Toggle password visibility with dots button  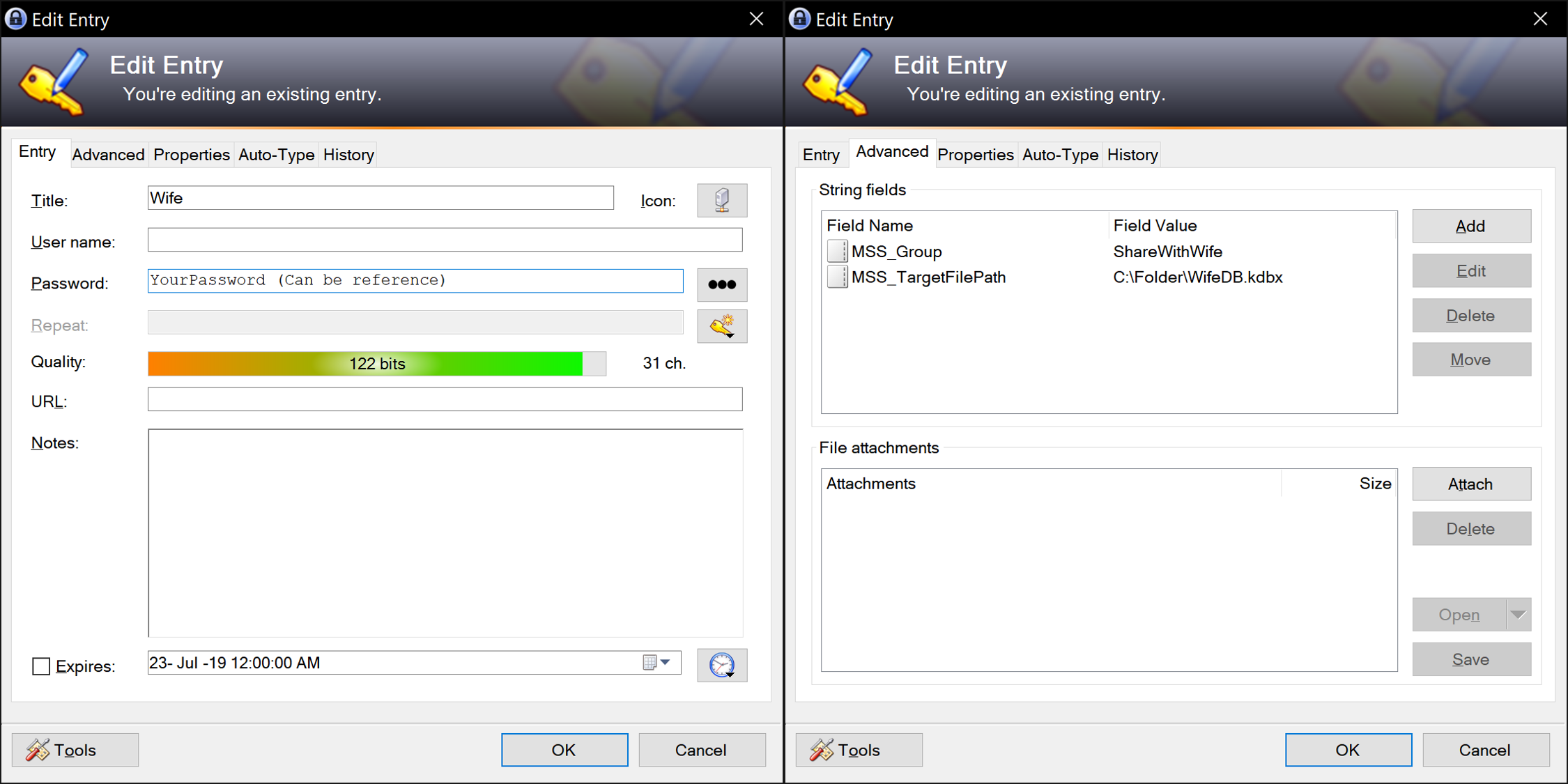[722, 284]
